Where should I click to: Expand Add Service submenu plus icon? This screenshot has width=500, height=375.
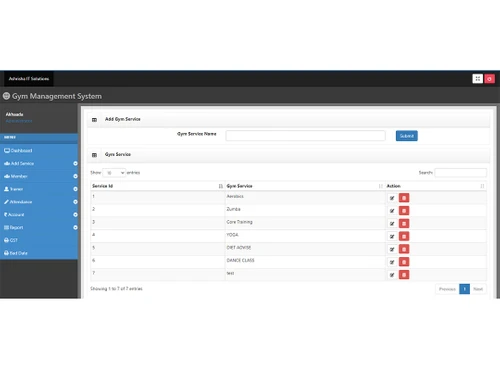[75, 163]
